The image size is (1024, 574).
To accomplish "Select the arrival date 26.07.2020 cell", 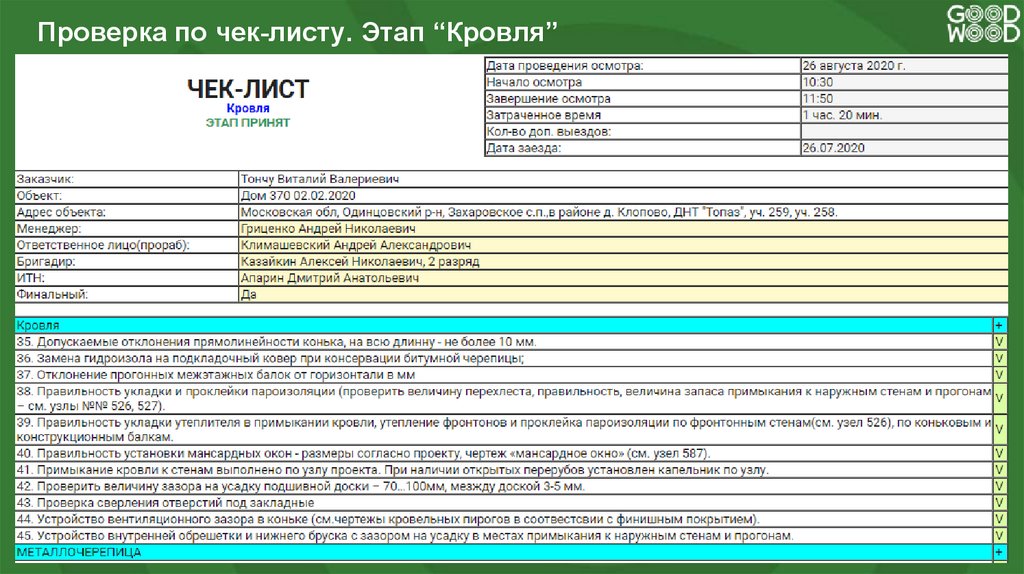I will [904, 148].
